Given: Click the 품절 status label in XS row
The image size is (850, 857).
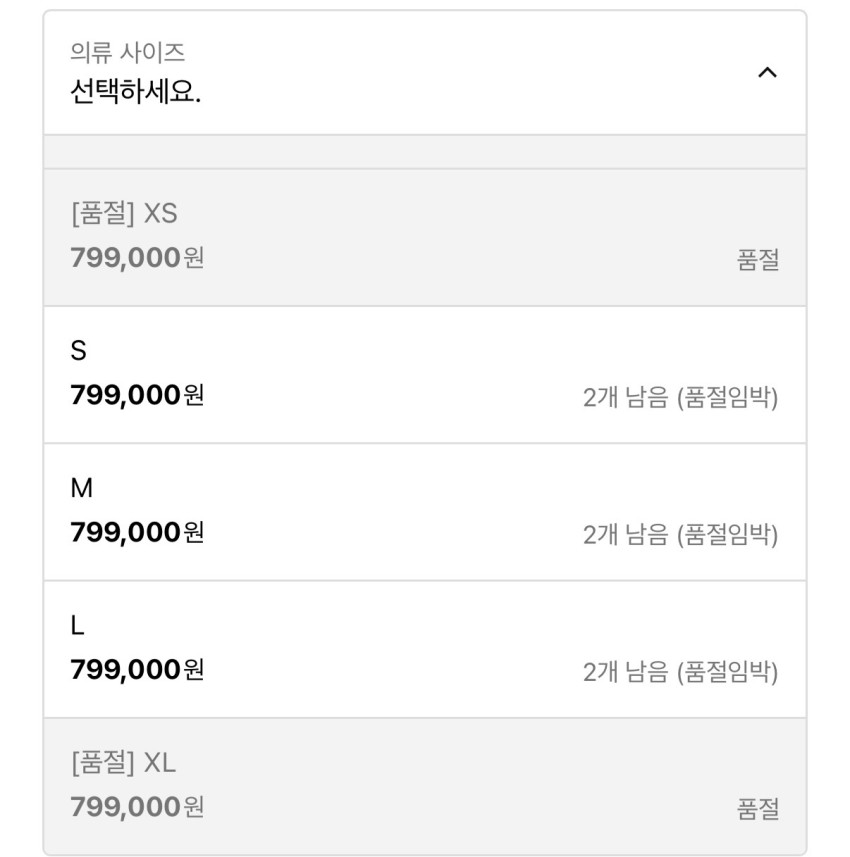Looking at the screenshot, I should coord(757,261).
